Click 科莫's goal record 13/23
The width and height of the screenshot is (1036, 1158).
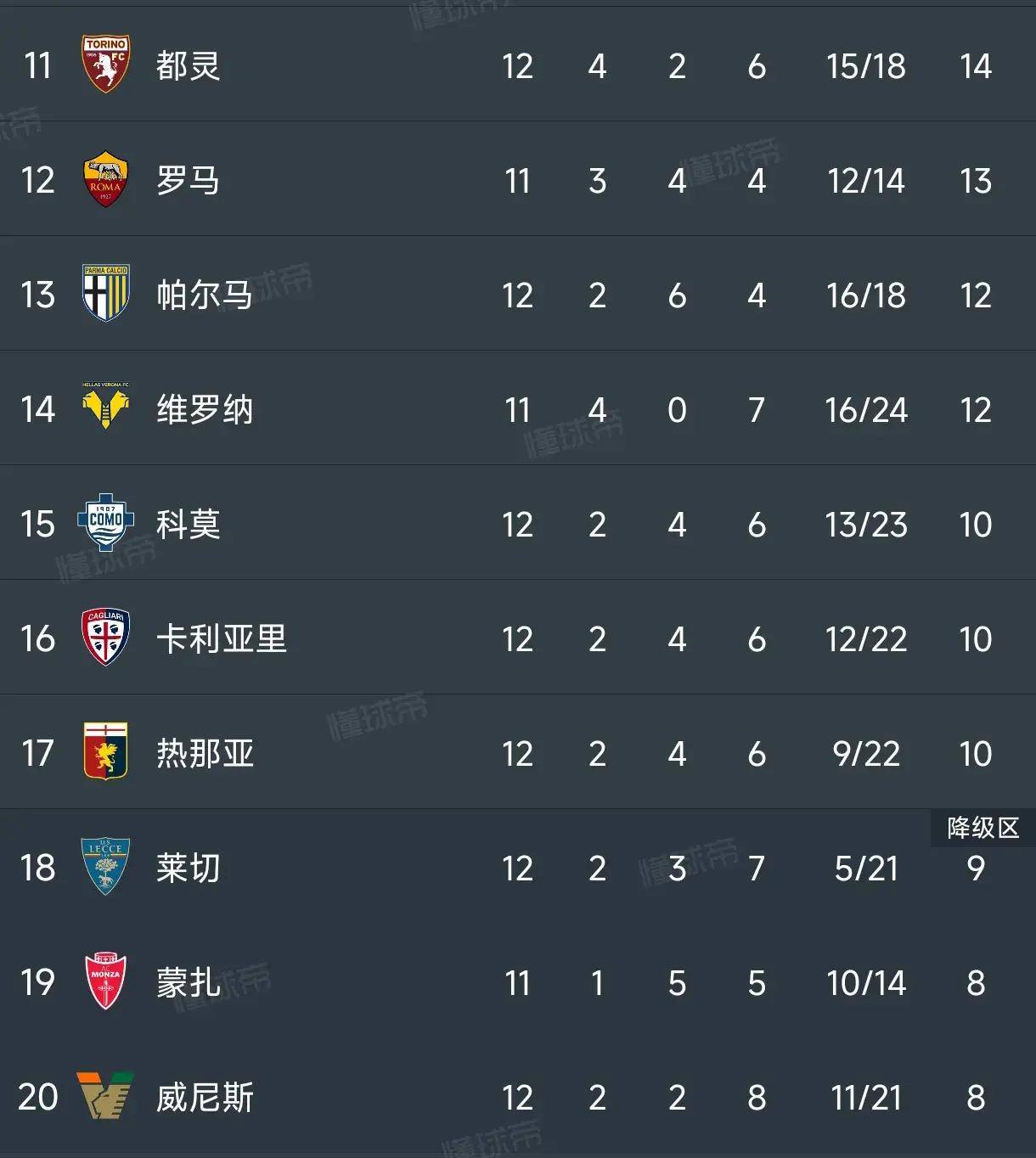(865, 524)
